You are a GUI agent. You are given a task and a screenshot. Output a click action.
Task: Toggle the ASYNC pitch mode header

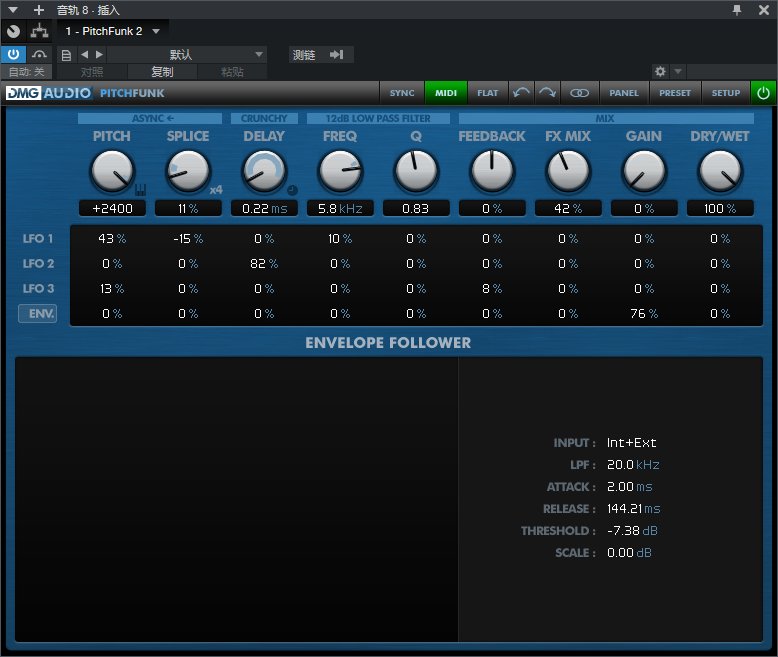point(150,118)
